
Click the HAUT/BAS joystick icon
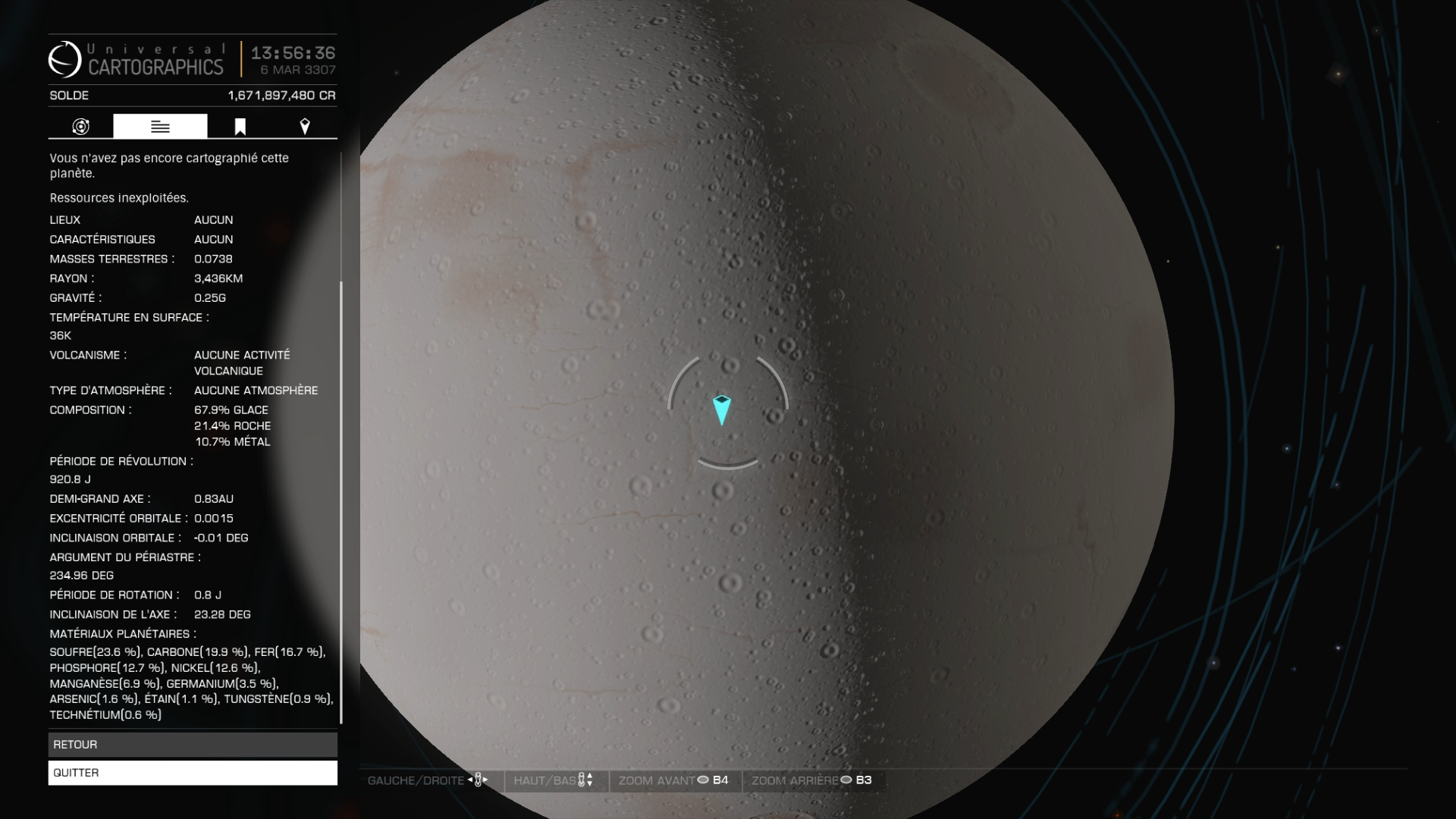pyautogui.click(x=585, y=780)
